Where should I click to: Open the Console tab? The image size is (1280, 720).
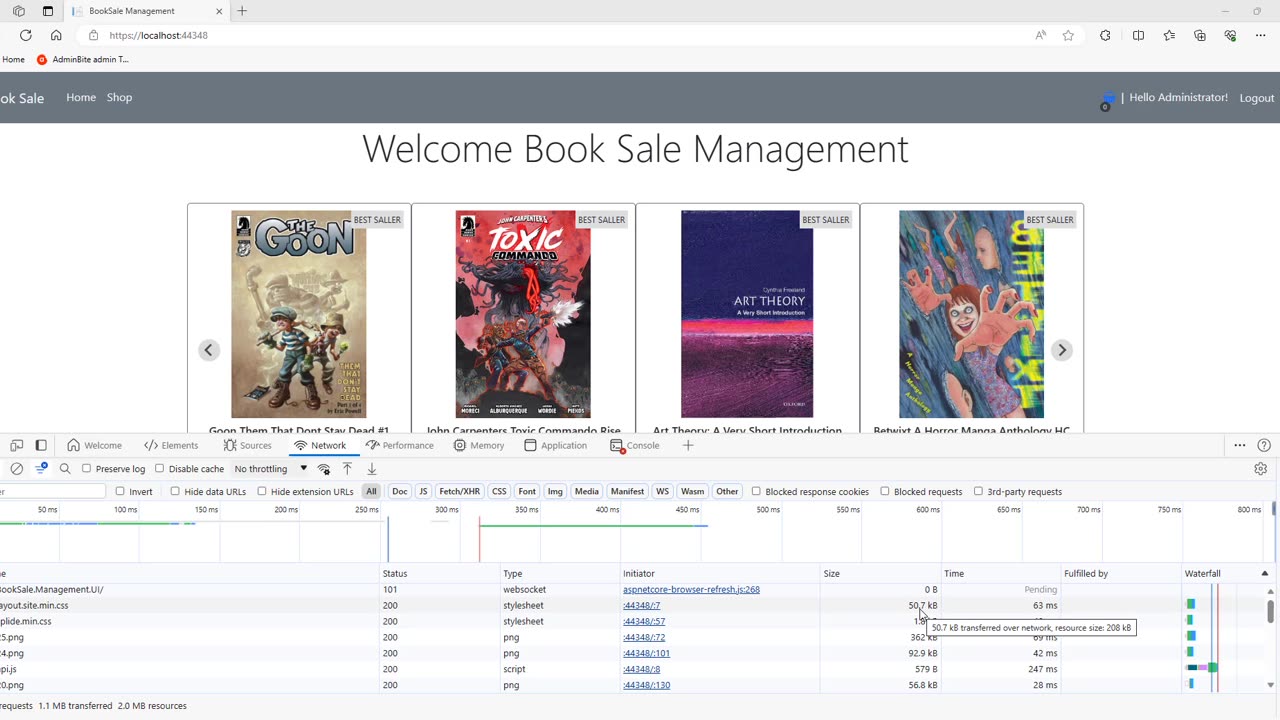point(634,445)
